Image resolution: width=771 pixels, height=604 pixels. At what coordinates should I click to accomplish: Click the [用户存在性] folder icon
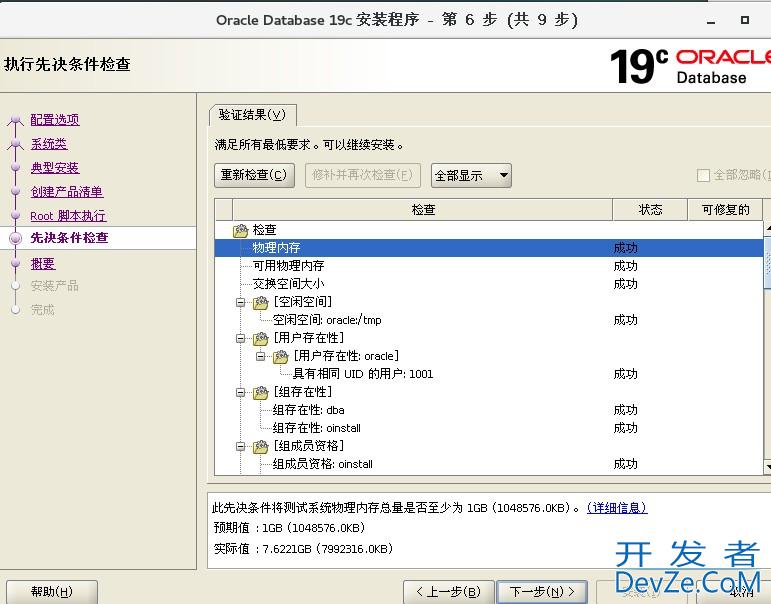pos(261,338)
